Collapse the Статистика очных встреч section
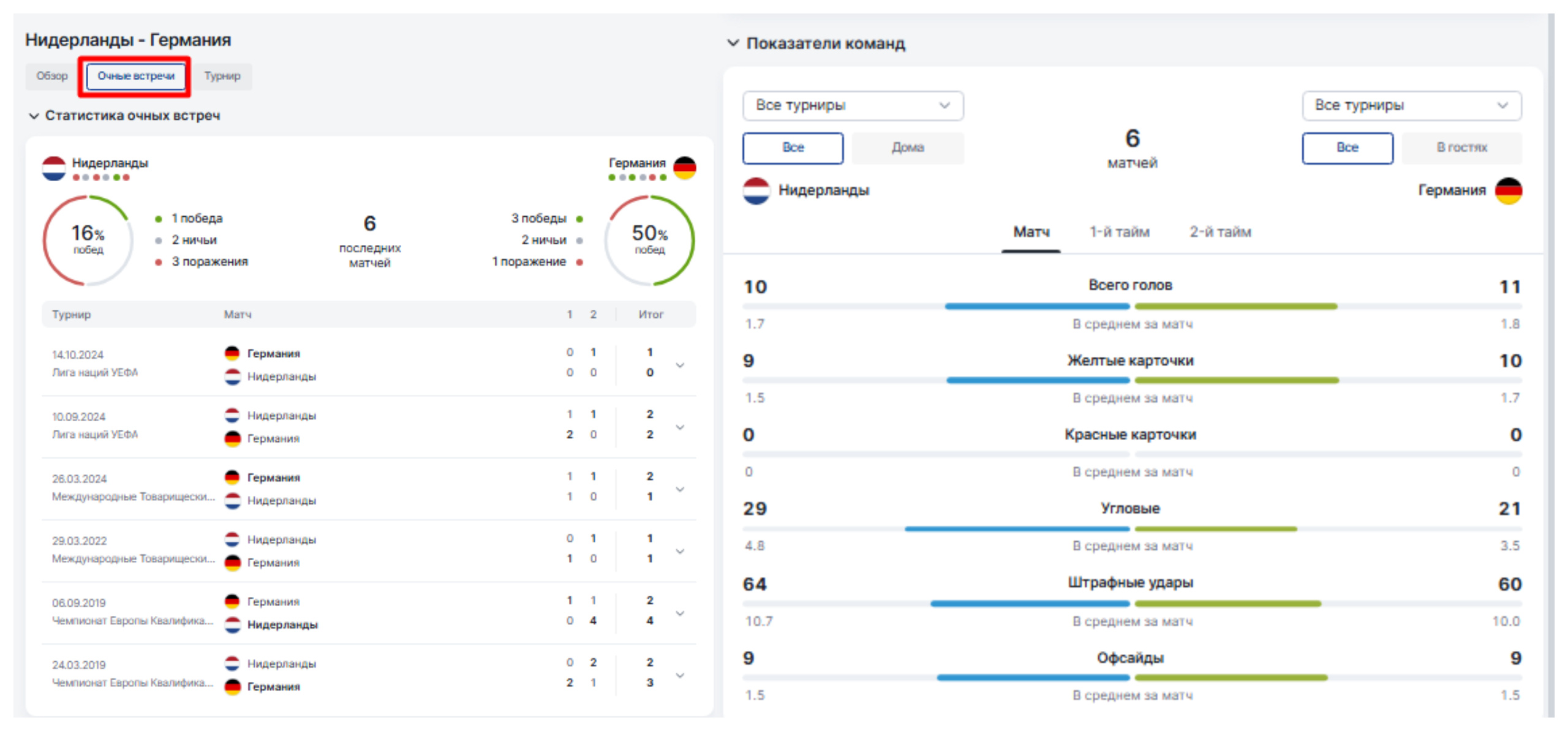Viewport: 1568px width, 731px height. 34,116
